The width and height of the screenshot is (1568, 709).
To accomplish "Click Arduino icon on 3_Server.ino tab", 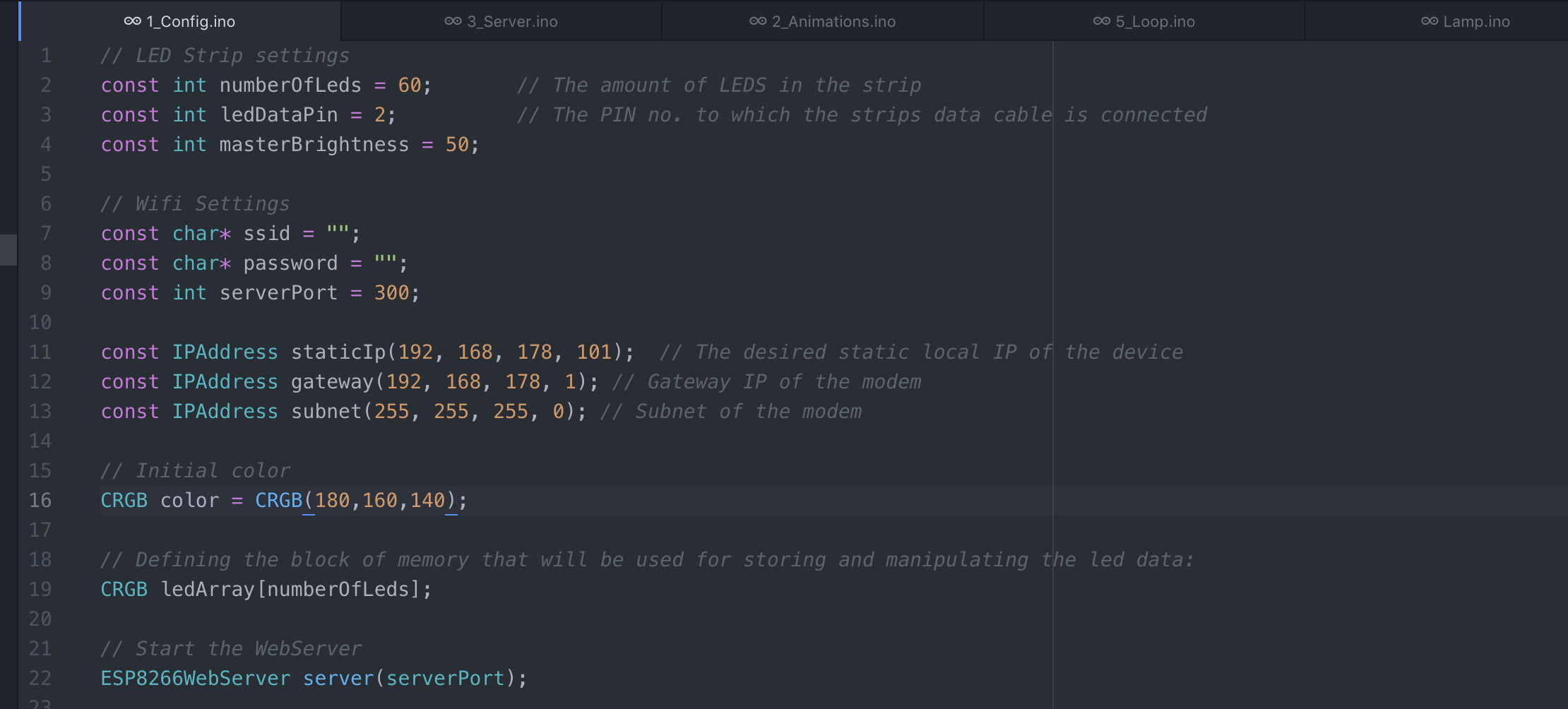I will pos(453,21).
